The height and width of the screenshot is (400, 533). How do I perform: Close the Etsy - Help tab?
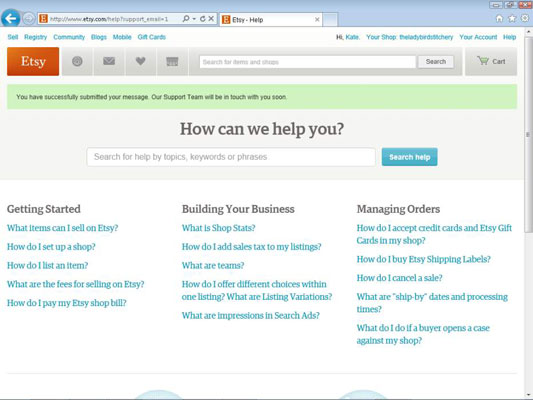click(x=317, y=20)
